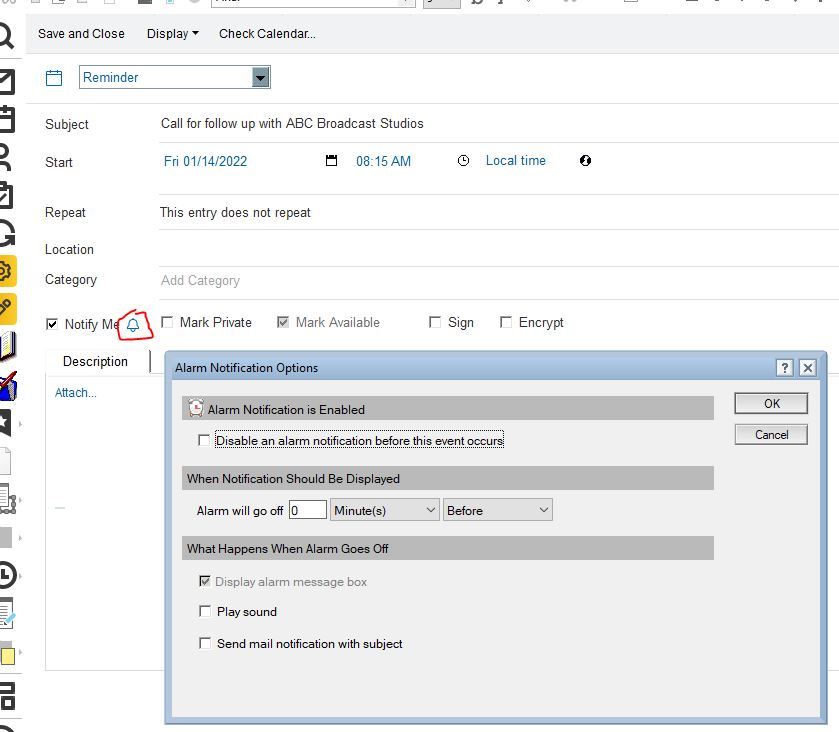The image size is (839, 732).
Task: Expand the Minute(s) unit dropdown
Action: 385,510
